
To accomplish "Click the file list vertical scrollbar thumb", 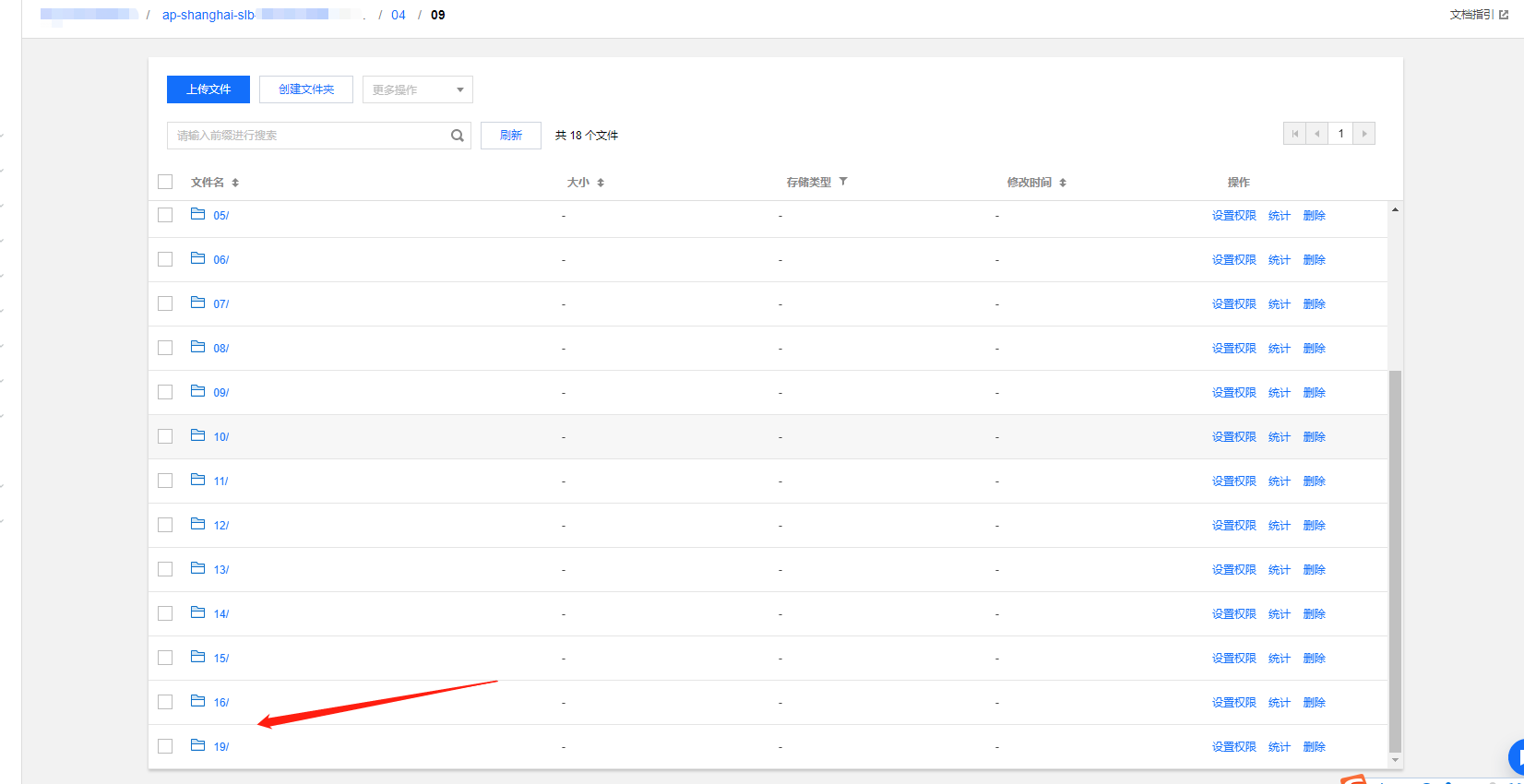I will click(x=1395, y=561).
